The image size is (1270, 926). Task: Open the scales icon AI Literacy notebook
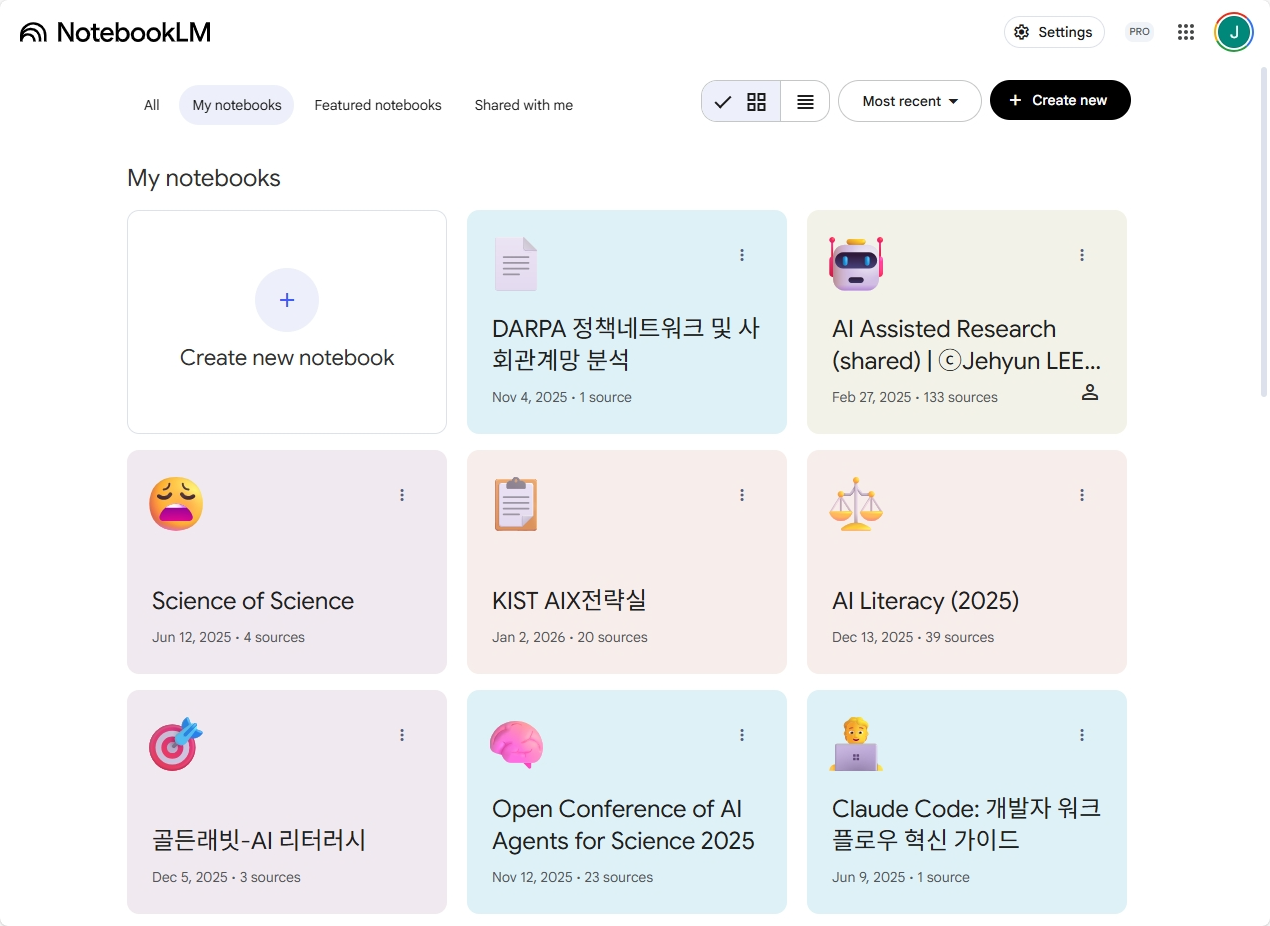(856, 504)
